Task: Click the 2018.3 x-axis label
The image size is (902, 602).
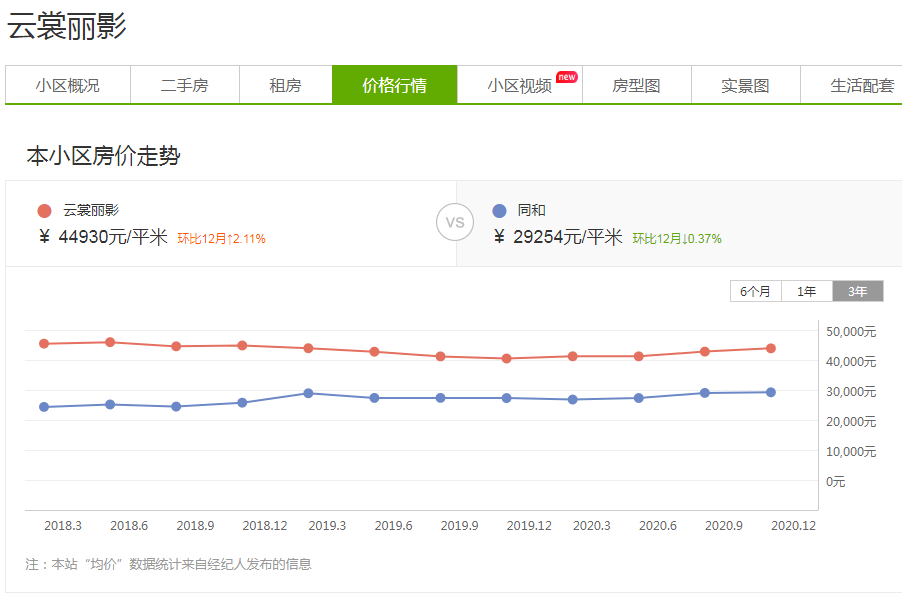Action: coord(63,525)
